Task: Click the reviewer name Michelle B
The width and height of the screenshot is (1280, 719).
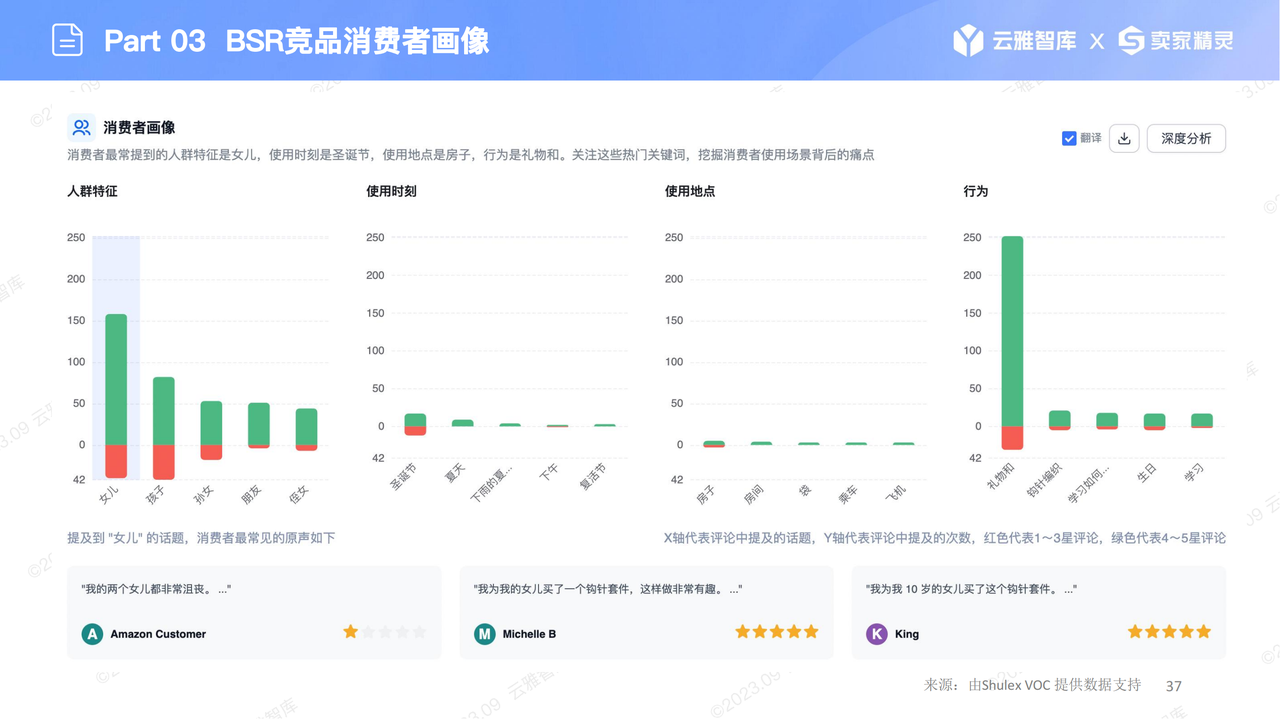Action: tap(529, 634)
